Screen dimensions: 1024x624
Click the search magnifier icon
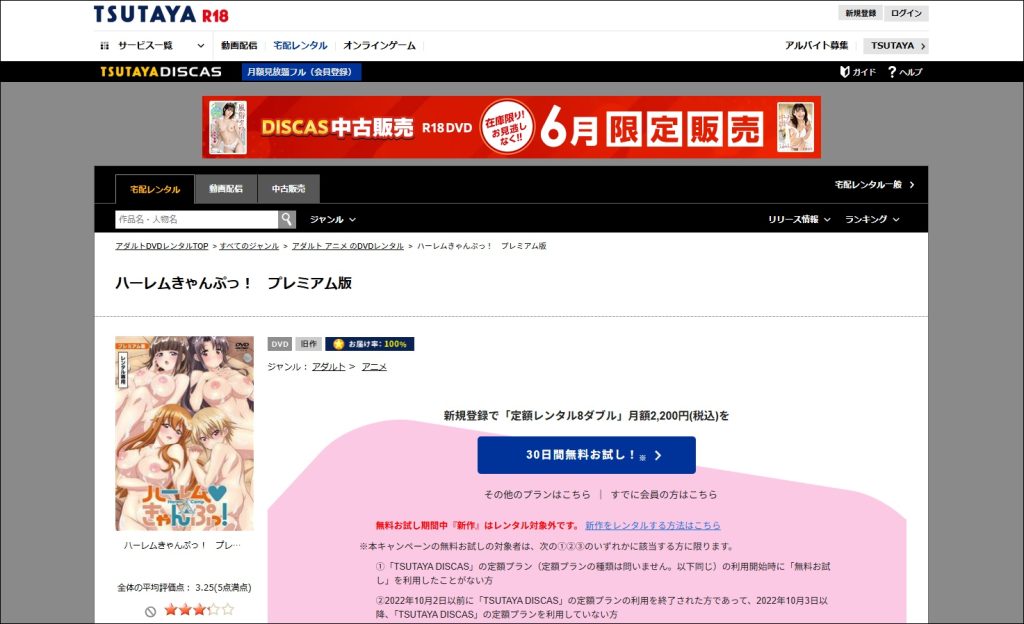[287, 219]
